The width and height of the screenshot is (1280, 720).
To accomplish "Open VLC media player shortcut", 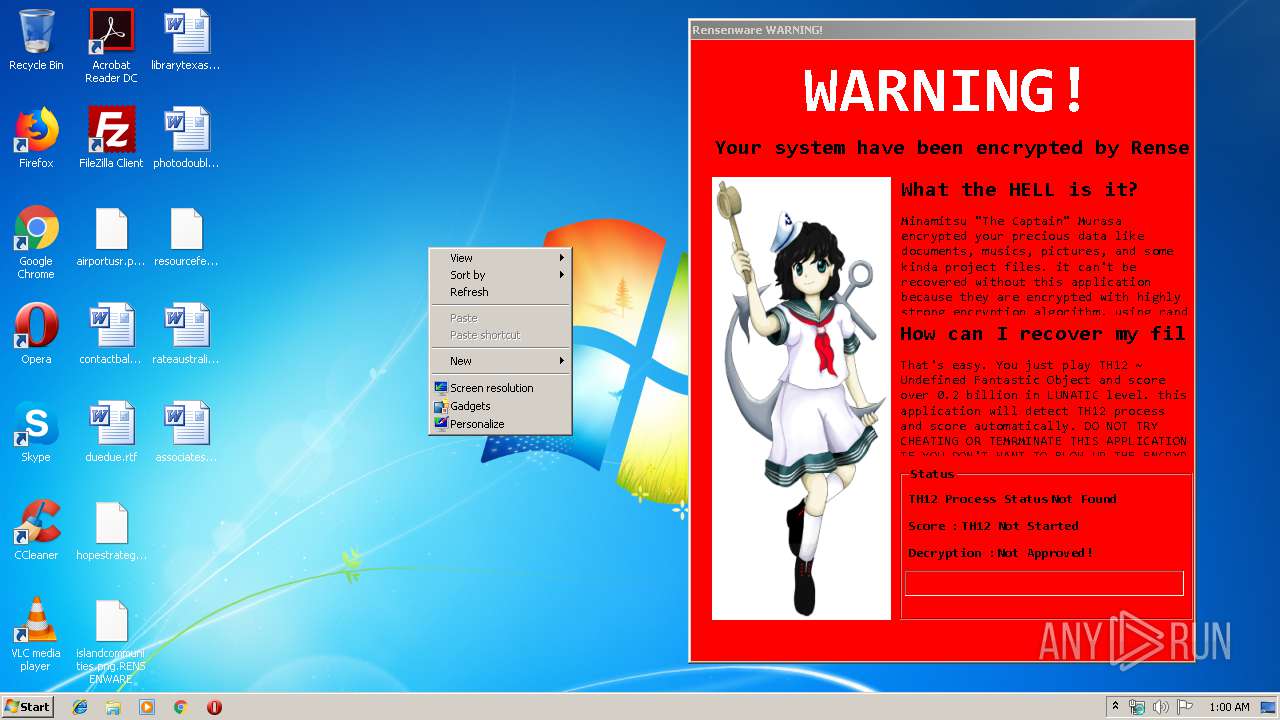I will pyautogui.click(x=36, y=635).
